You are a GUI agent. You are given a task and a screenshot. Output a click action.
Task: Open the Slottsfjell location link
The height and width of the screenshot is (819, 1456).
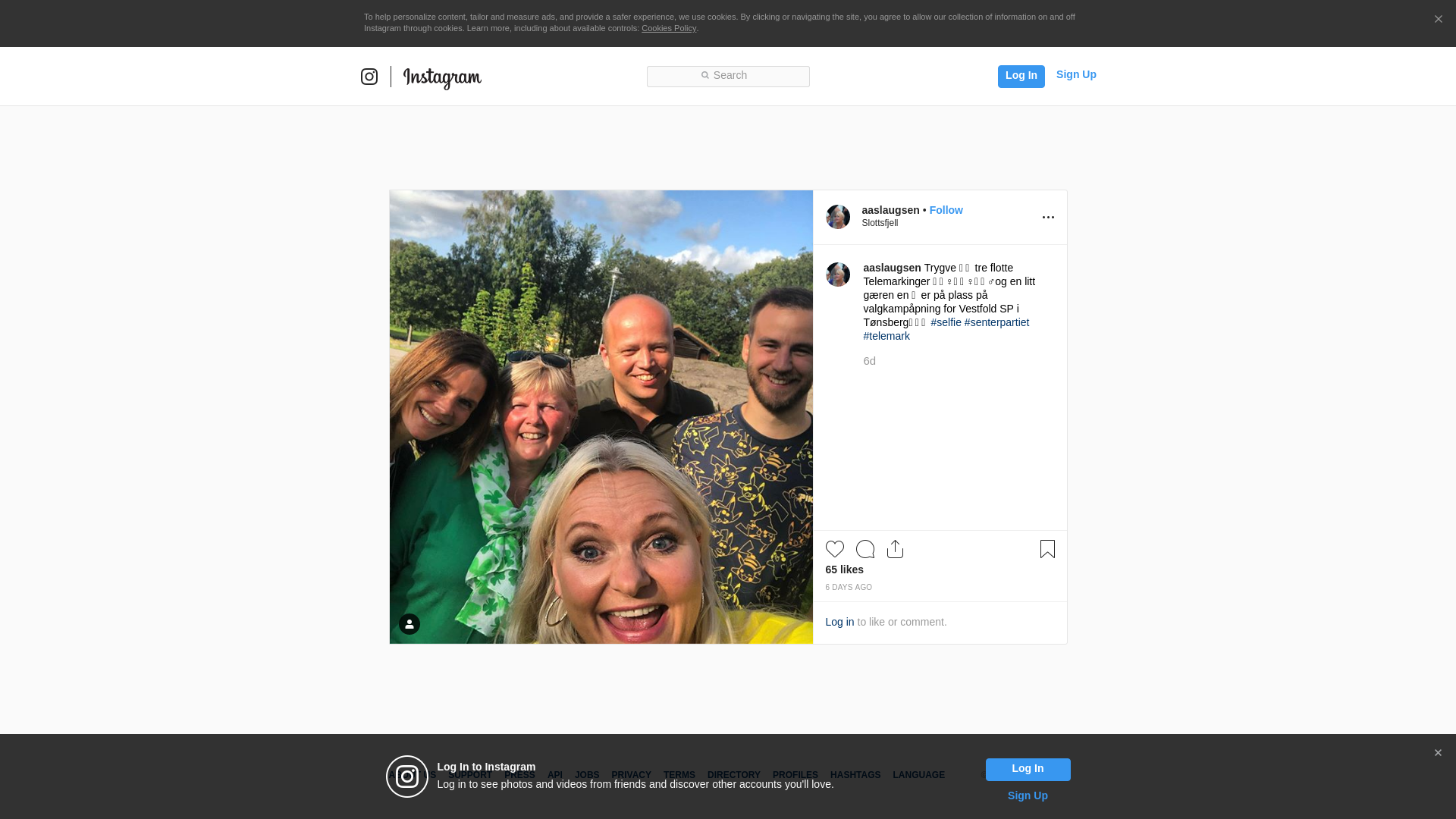click(x=880, y=223)
